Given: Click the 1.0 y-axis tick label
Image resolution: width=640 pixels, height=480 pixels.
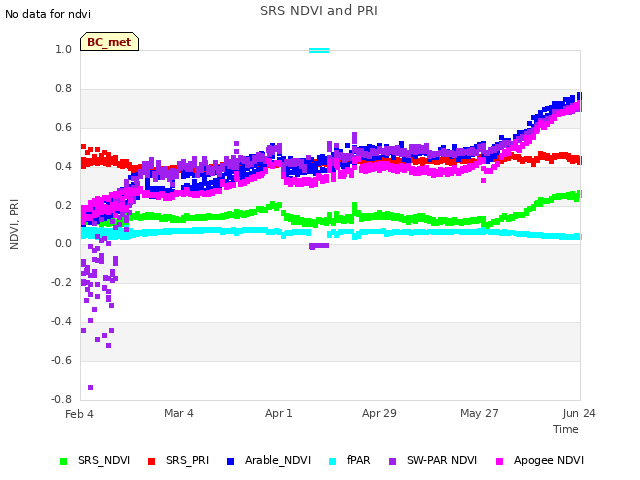Looking at the screenshot, I should point(63,50).
